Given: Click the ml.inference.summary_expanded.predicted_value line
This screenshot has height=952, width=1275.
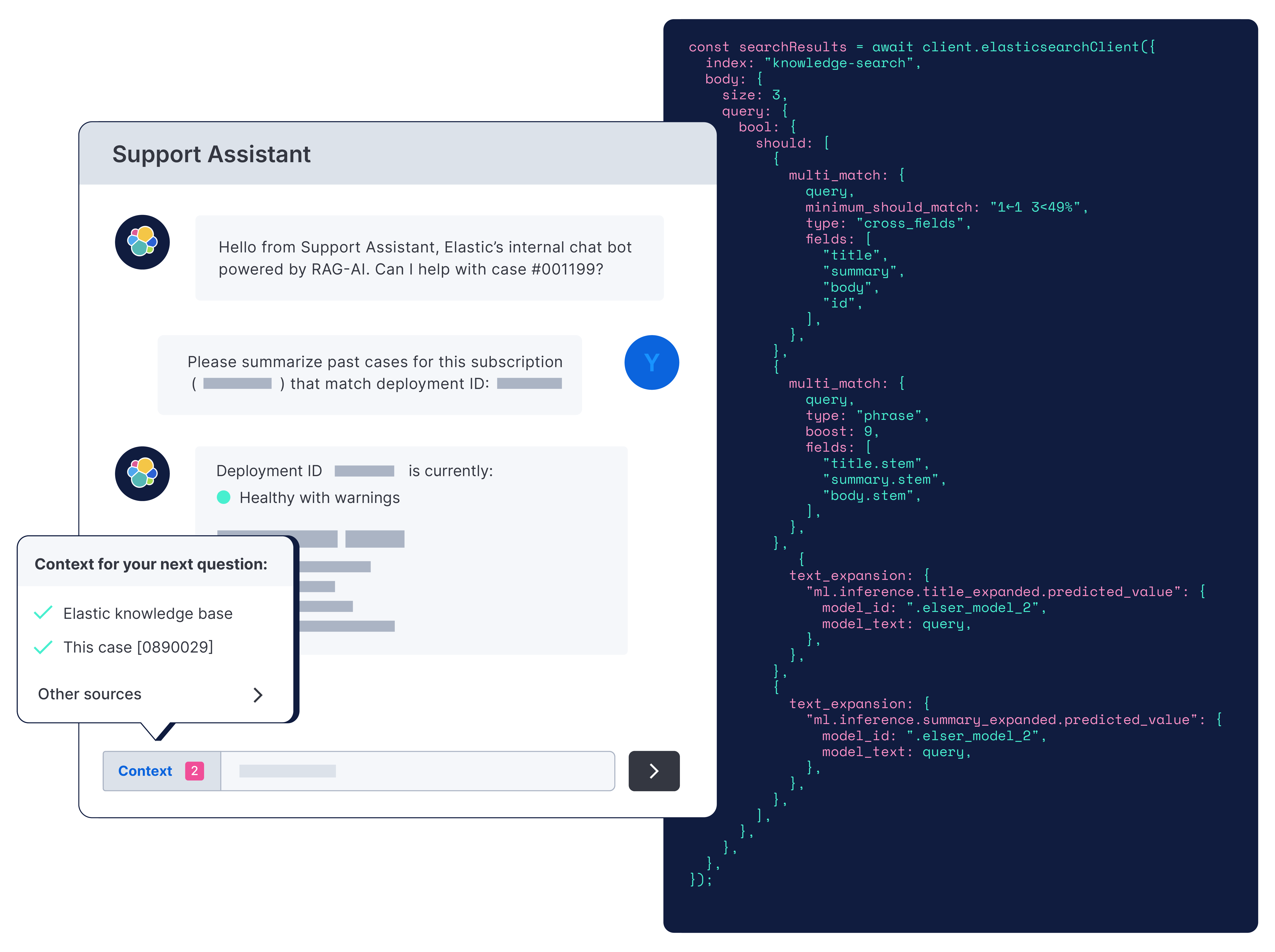Looking at the screenshot, I should click(1014, 719).
